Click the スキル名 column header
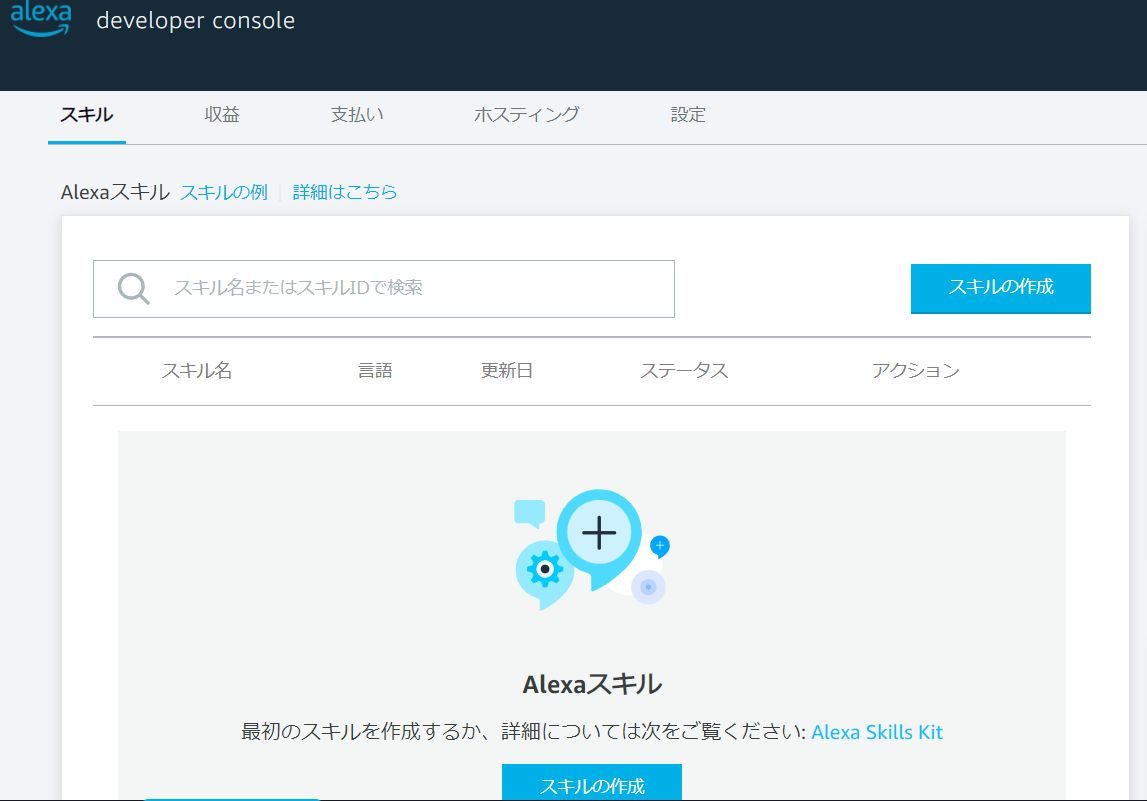 click(196, 371)
